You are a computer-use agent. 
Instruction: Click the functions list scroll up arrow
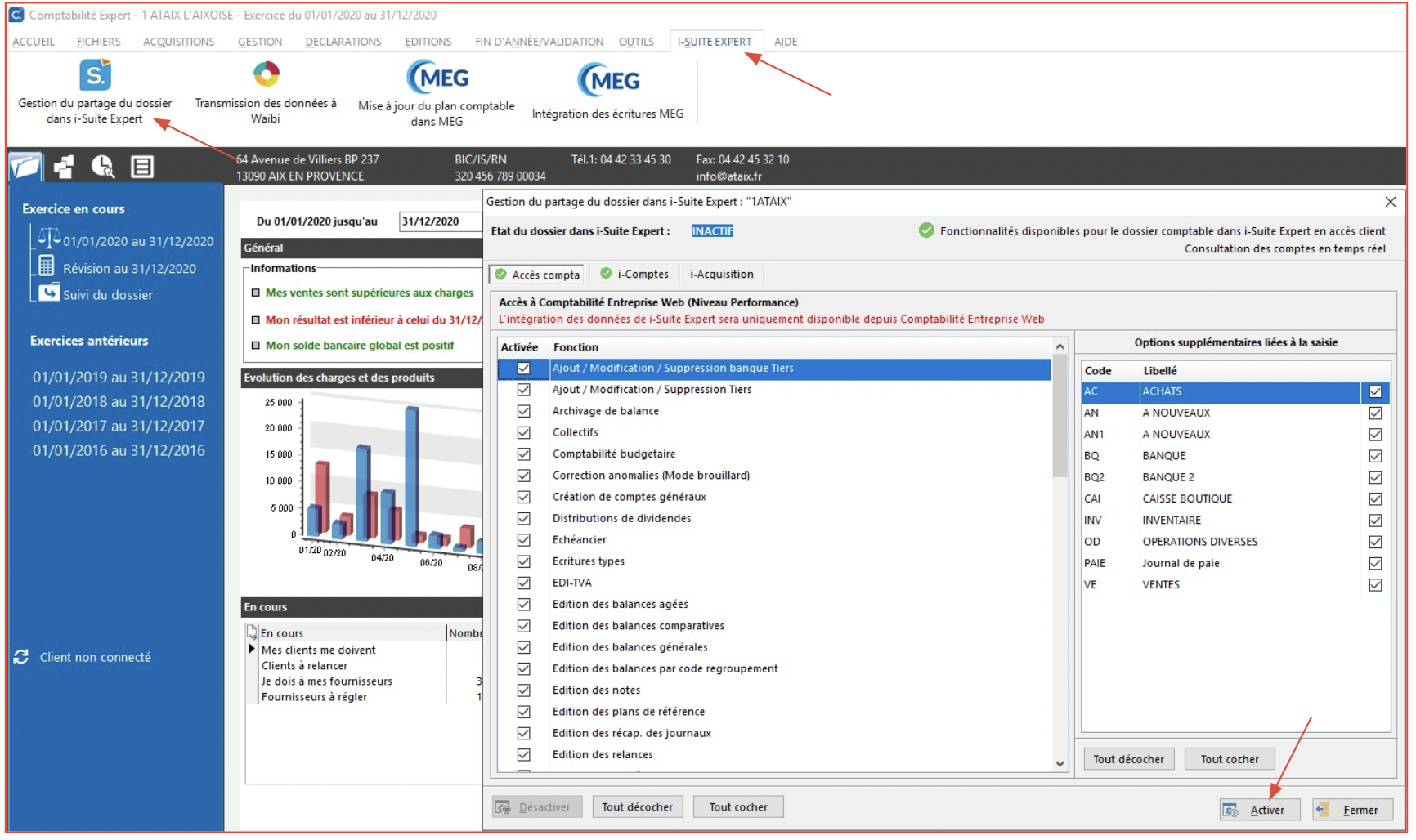(1060, 346)
